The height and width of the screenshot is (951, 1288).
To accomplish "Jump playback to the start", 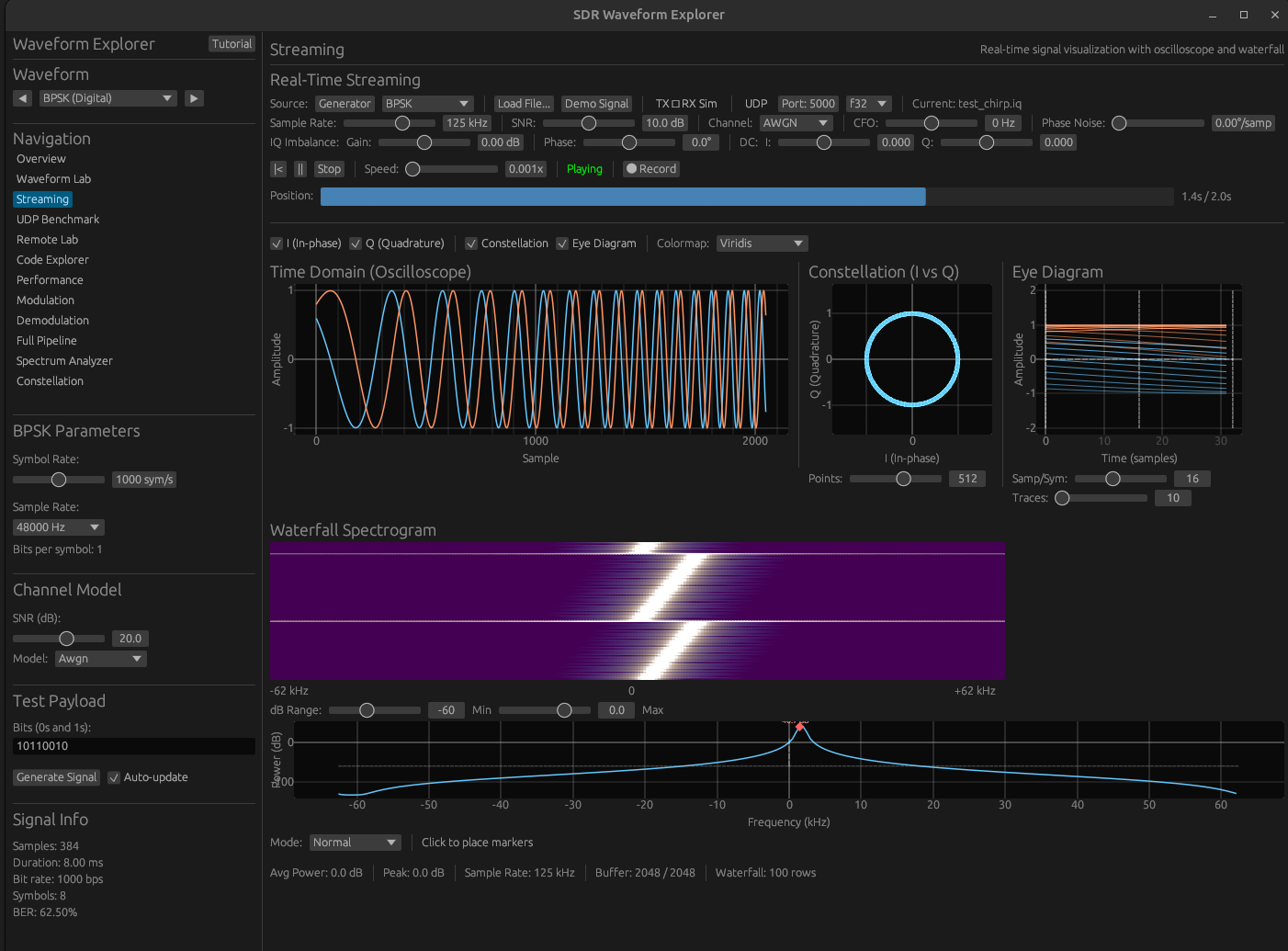I will (278, 169).
